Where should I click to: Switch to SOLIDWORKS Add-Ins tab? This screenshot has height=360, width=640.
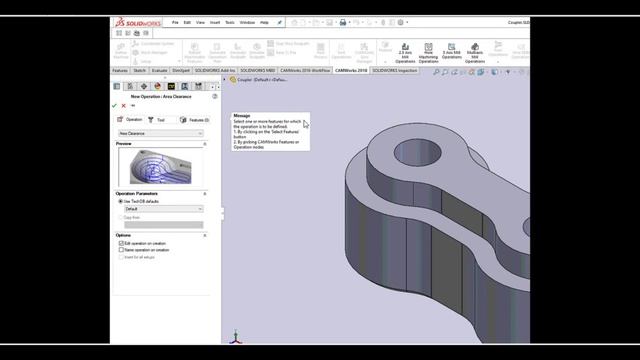point(215,71)
